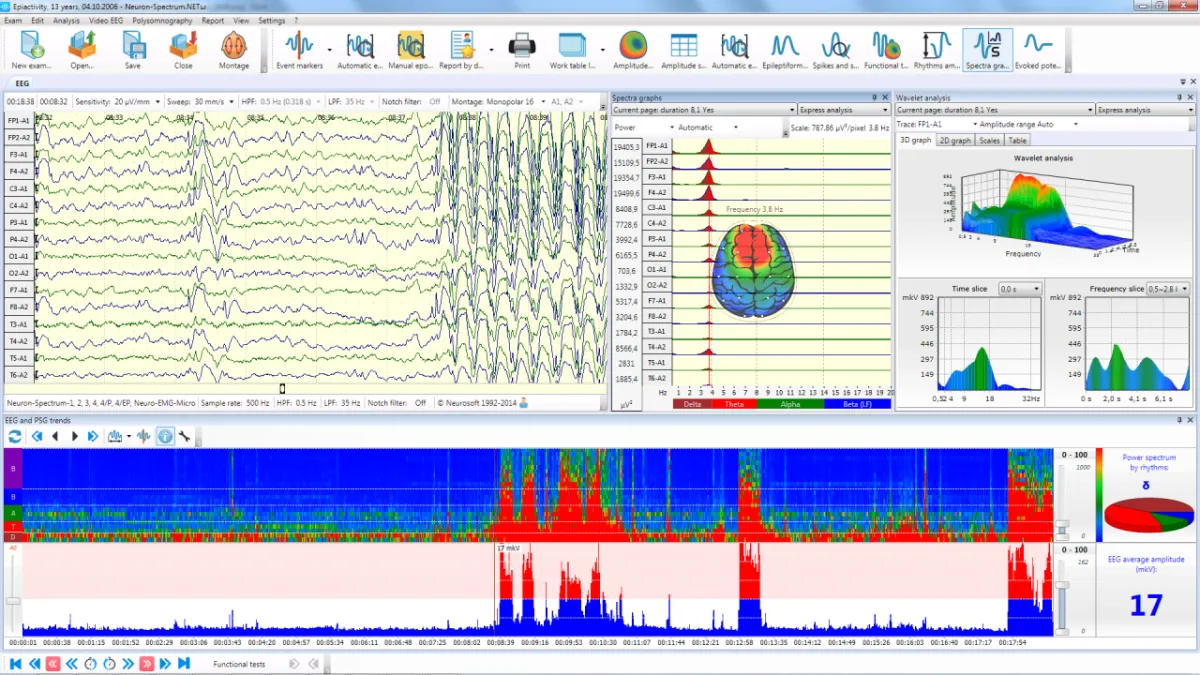Toggle the info button in trends toolbar
This screenshot has height=675, width=1200.
click(x=165, y=437)
